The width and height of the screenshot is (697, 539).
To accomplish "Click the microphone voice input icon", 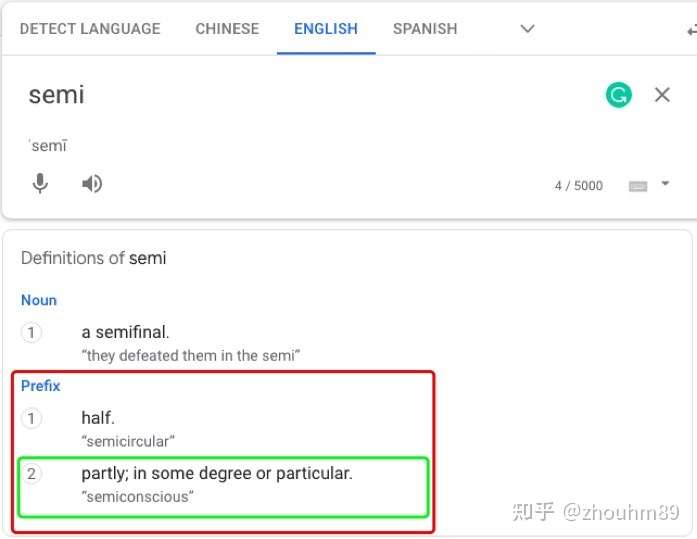I will pos(40,183).
